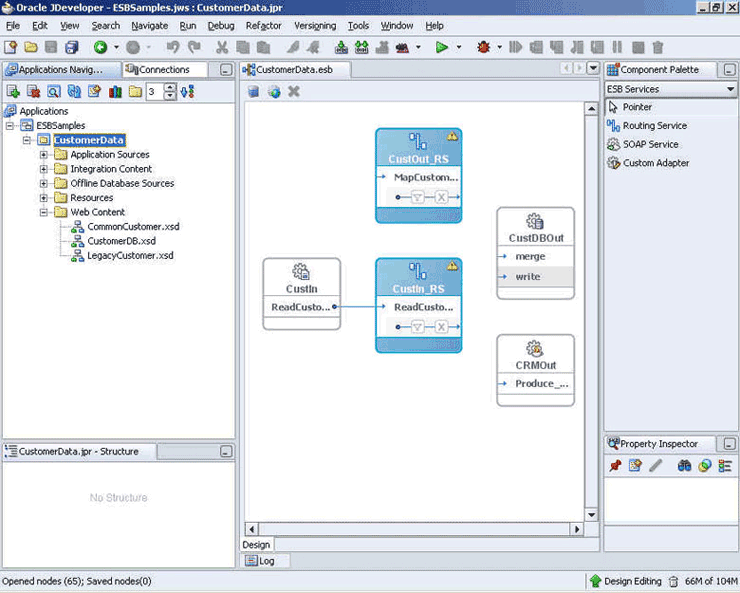Viewport: 740px width, 593px height.
Task: Open the Debug button dropdown arrow
Action: [499, 47]
